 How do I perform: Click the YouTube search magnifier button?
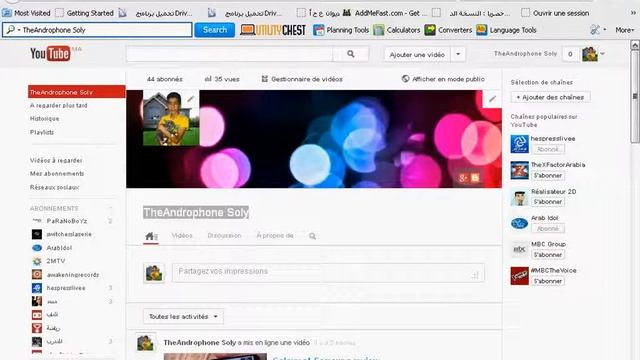click(351, 54)
